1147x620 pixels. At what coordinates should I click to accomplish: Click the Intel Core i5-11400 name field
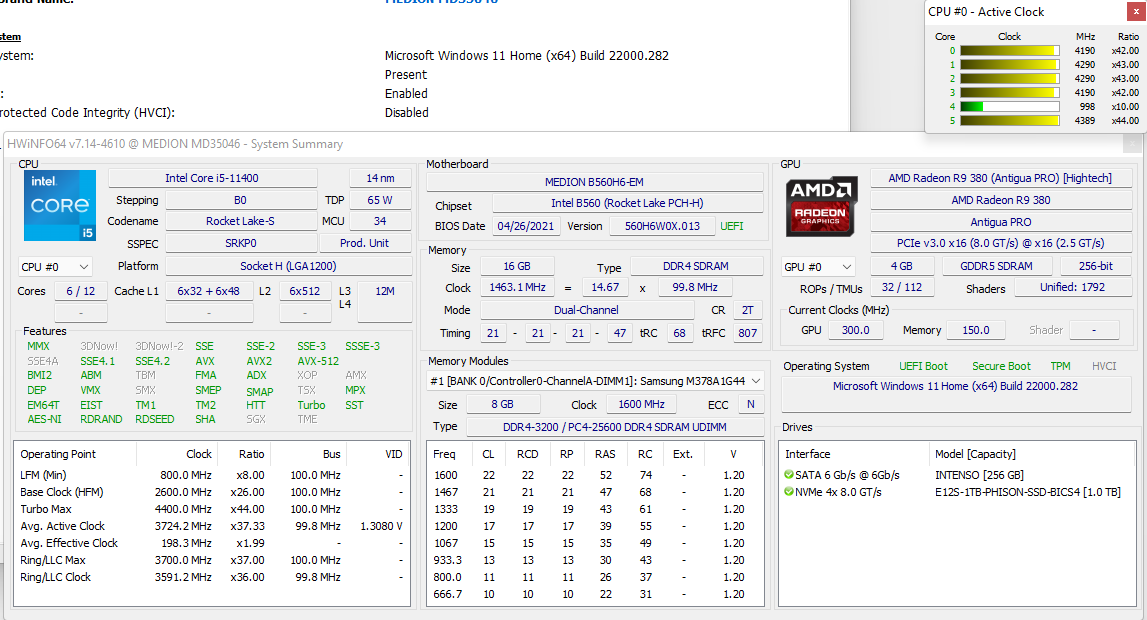coord(212,178)
